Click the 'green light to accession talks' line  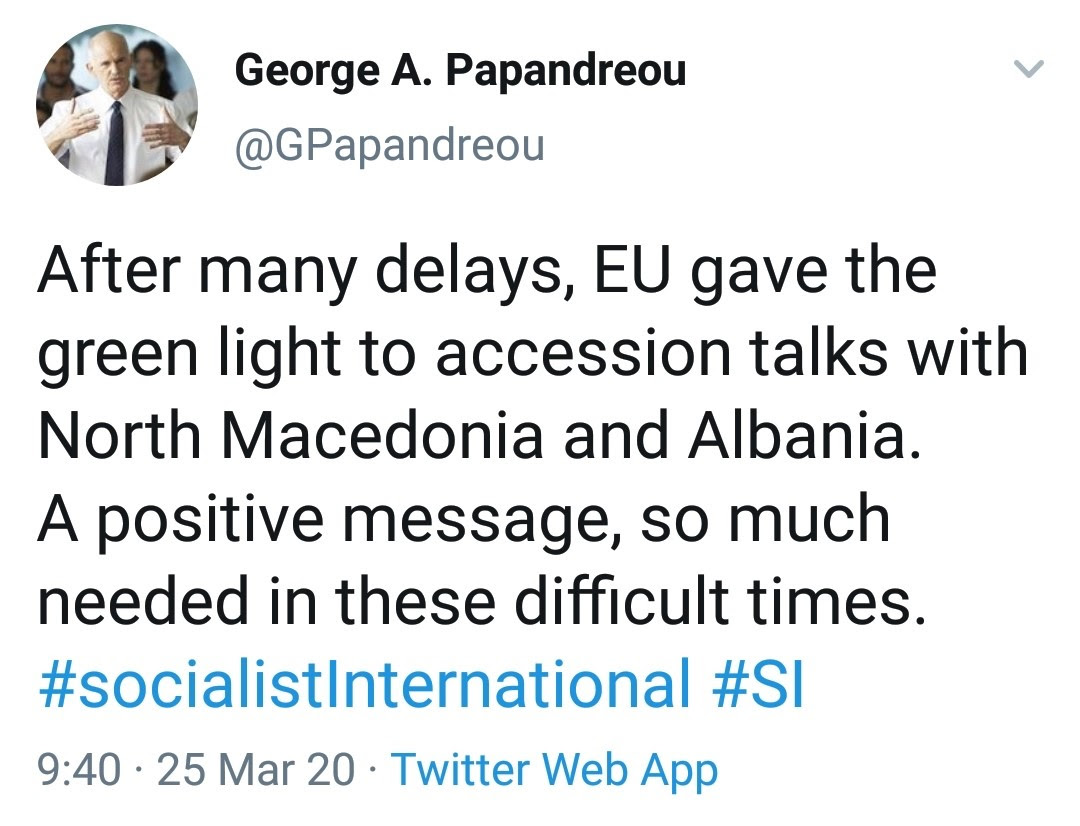coord(533,354)
